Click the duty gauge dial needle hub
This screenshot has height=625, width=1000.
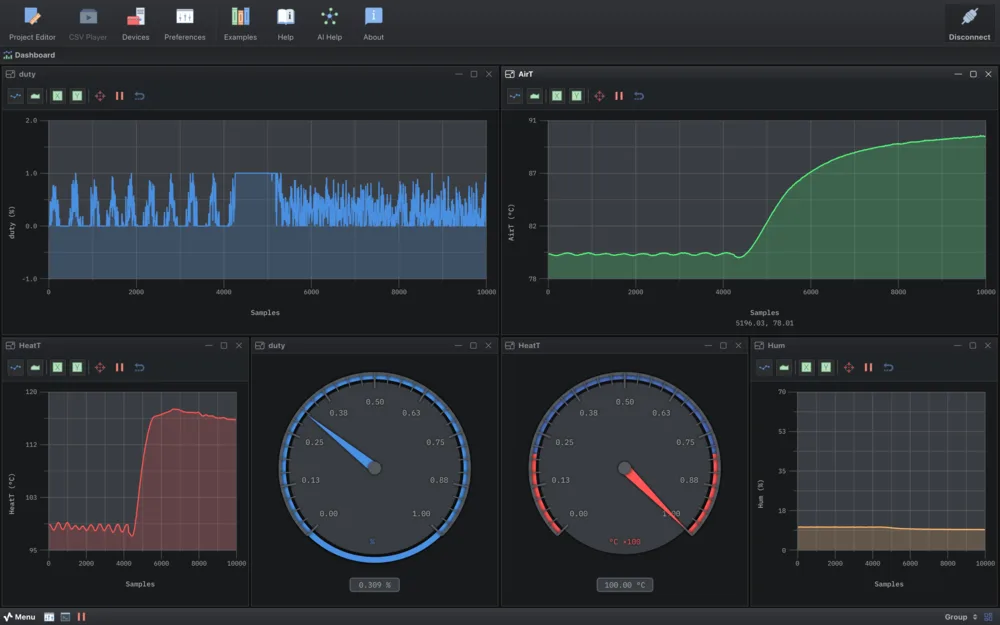(x=375, y=468)
